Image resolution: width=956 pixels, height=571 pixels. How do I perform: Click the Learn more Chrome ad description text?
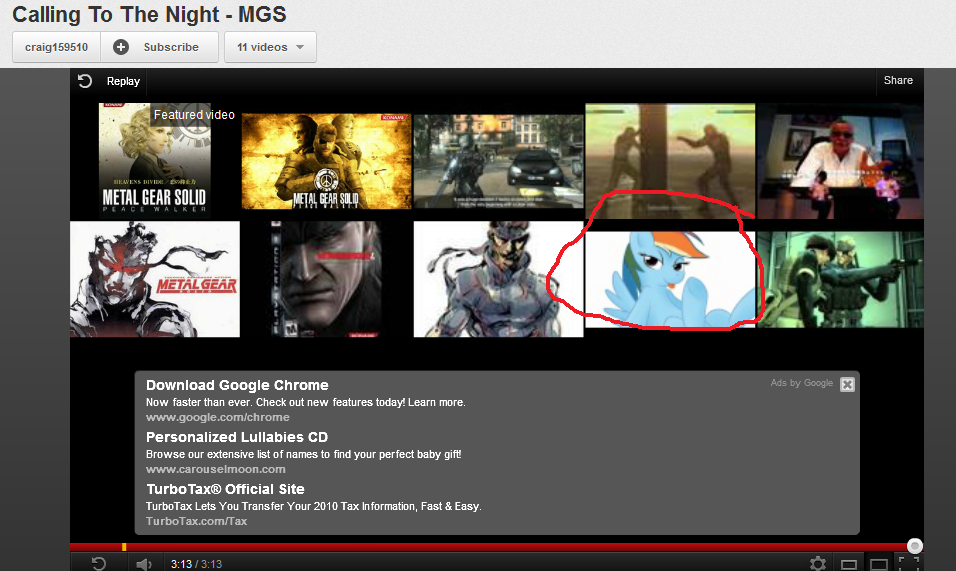(305, 402)
